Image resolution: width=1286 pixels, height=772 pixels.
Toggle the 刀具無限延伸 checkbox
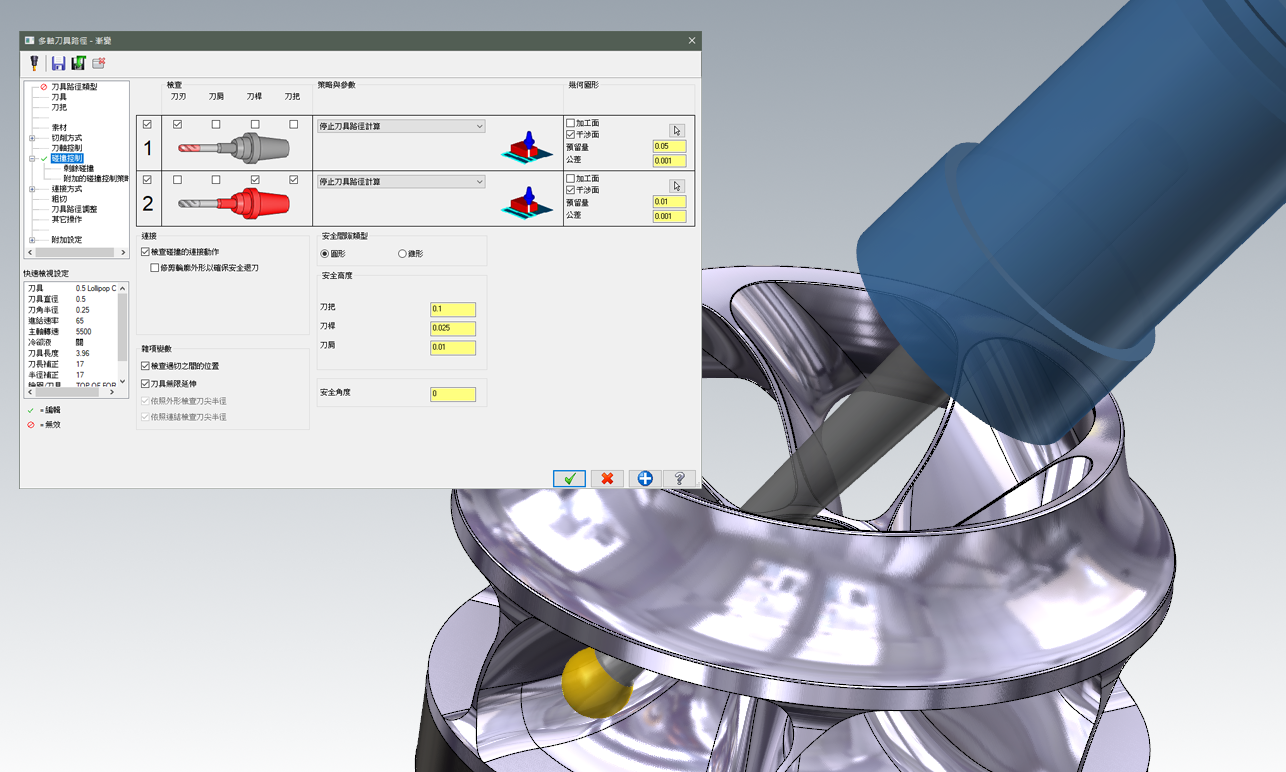(146, 383)
